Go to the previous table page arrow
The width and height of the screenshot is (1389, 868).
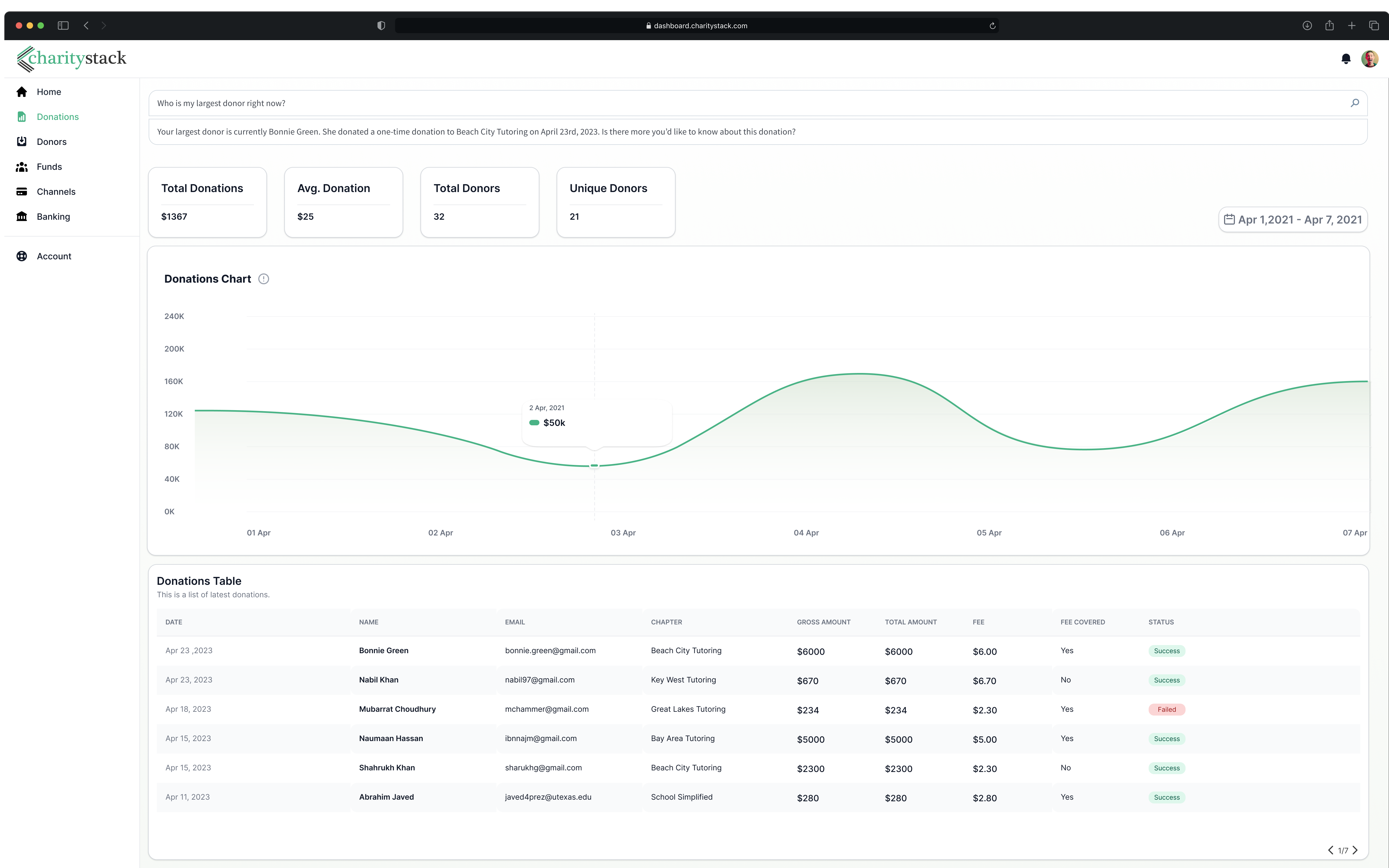[x=1330, y=850]
